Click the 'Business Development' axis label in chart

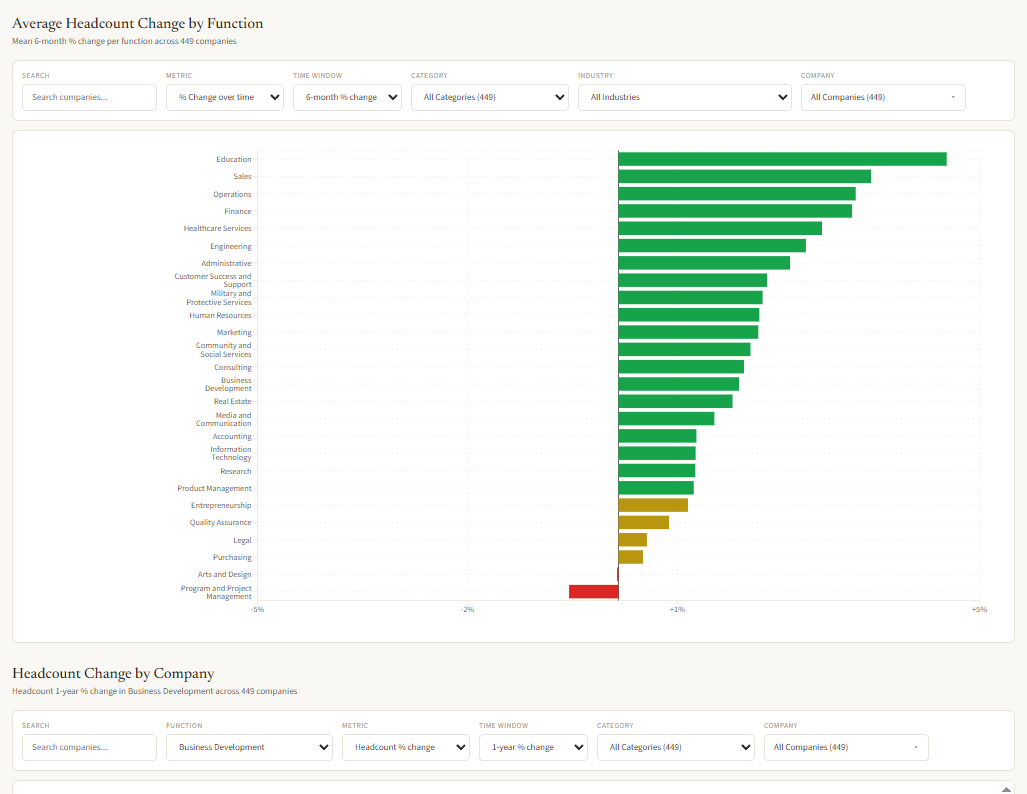(228, 385)
